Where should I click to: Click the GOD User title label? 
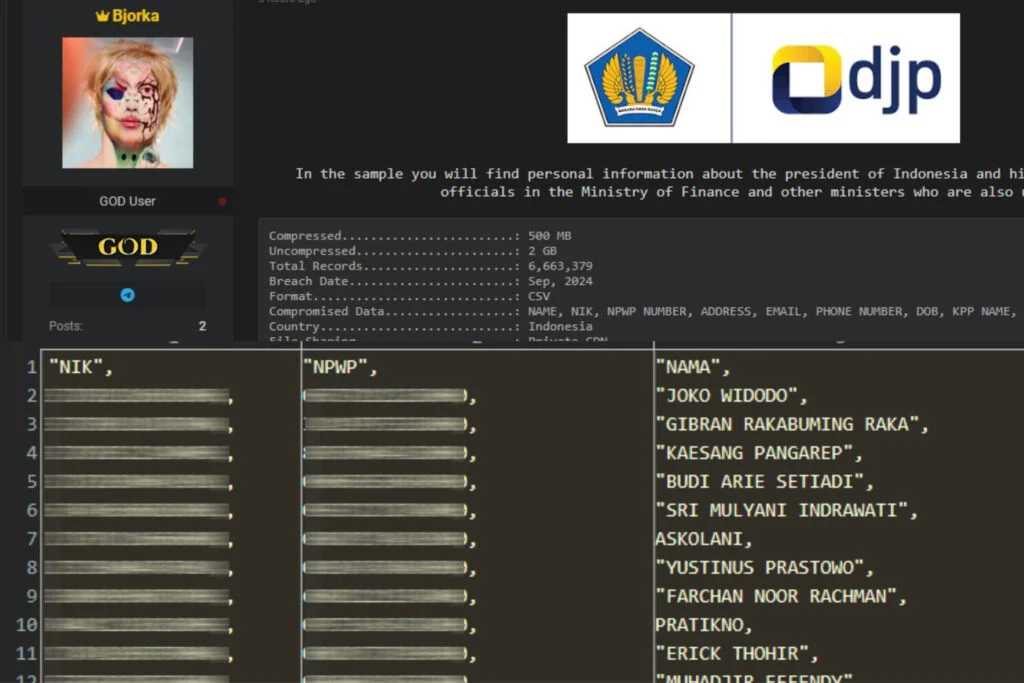tap(127, 201)
